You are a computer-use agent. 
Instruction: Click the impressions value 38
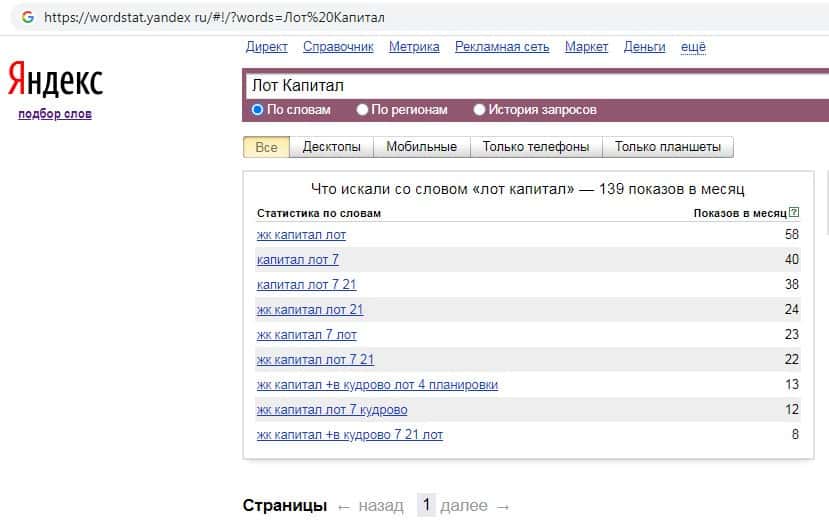791,284
